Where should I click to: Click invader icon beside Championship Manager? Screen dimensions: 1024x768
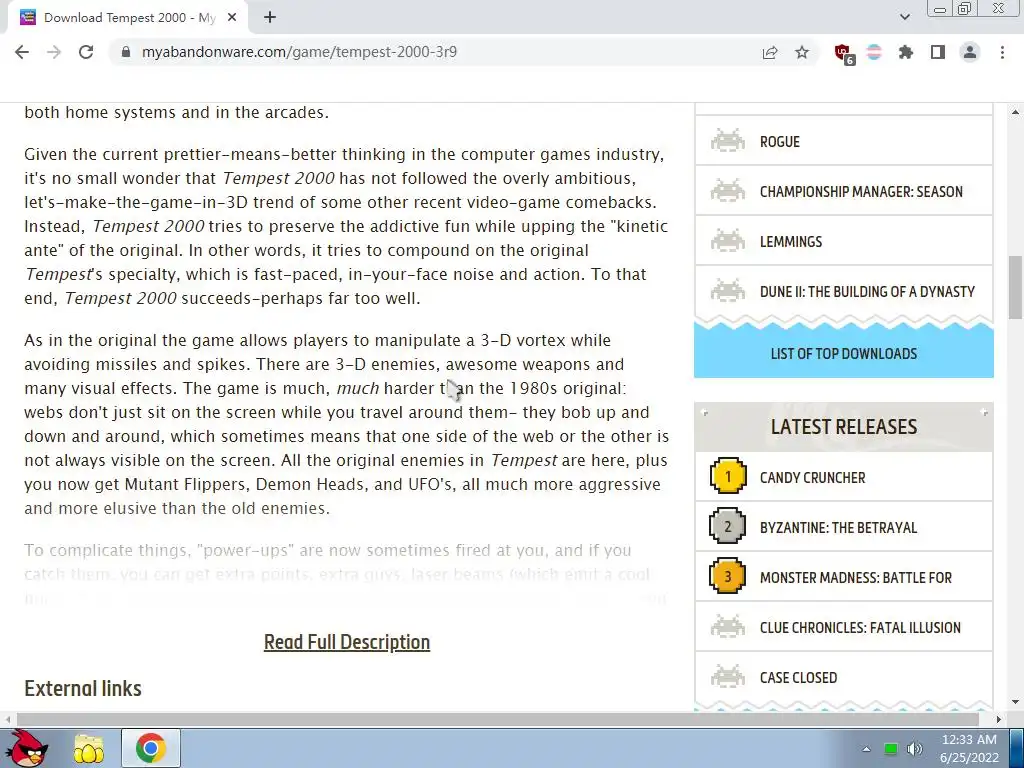728,191
